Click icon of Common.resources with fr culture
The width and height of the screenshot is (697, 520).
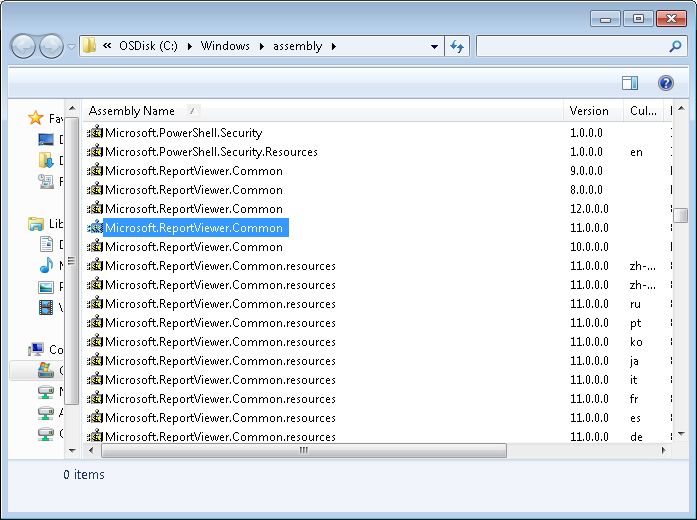coord(95,398)
